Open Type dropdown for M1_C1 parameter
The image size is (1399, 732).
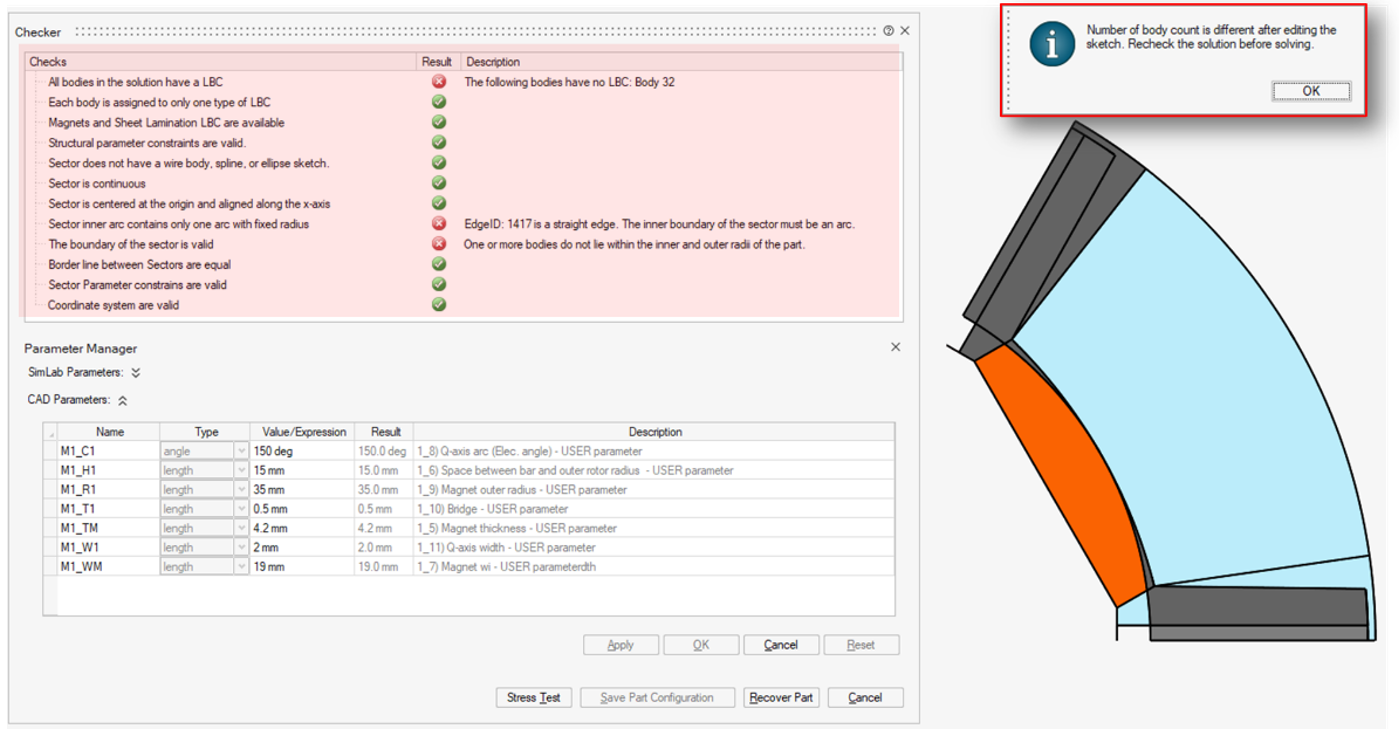(240, 451)
